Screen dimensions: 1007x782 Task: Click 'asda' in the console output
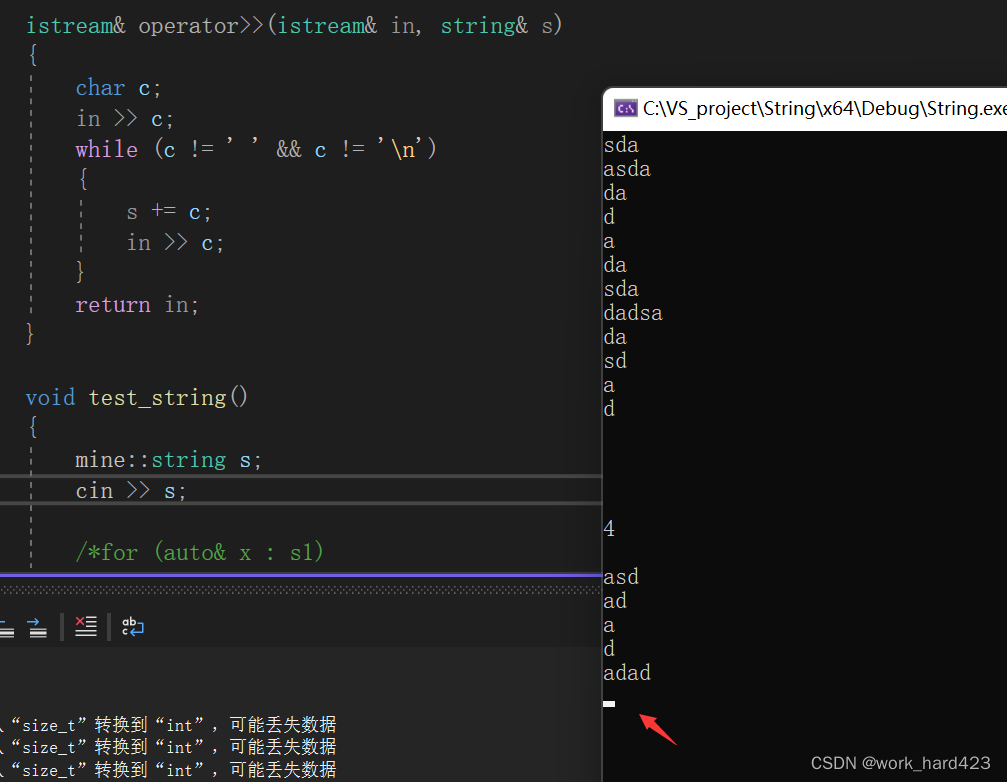[627, 169]
